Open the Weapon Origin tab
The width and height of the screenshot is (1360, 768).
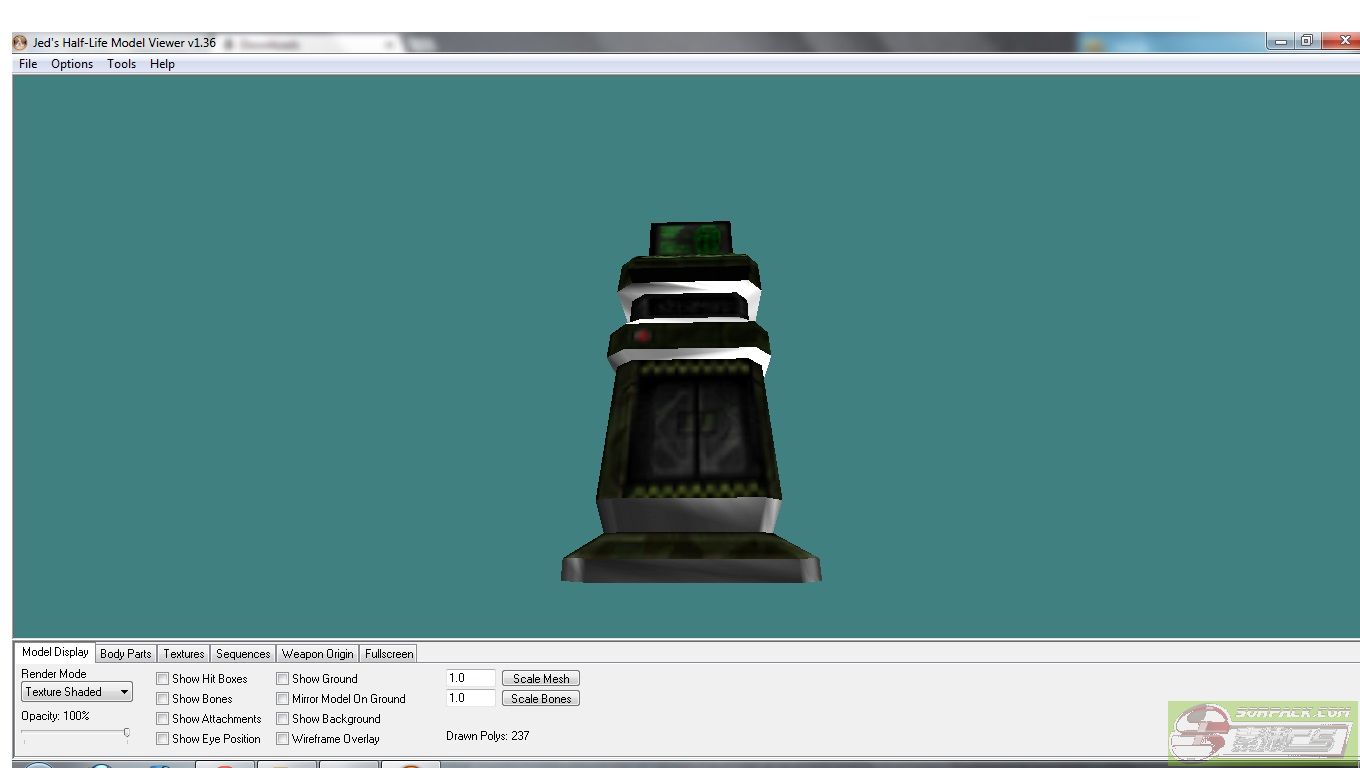(x=317, y=654)
